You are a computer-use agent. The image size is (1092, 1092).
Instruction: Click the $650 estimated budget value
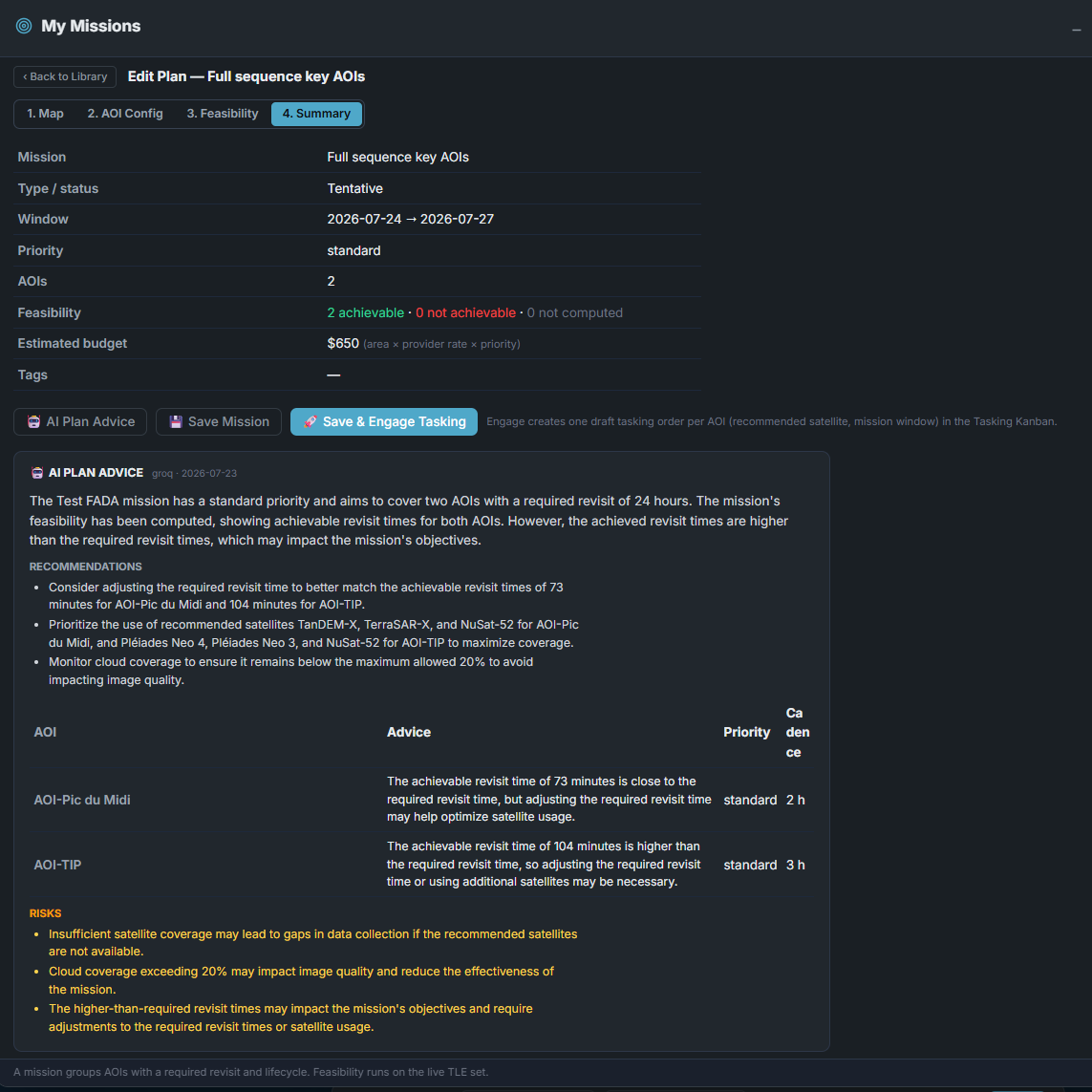(343, 343)
